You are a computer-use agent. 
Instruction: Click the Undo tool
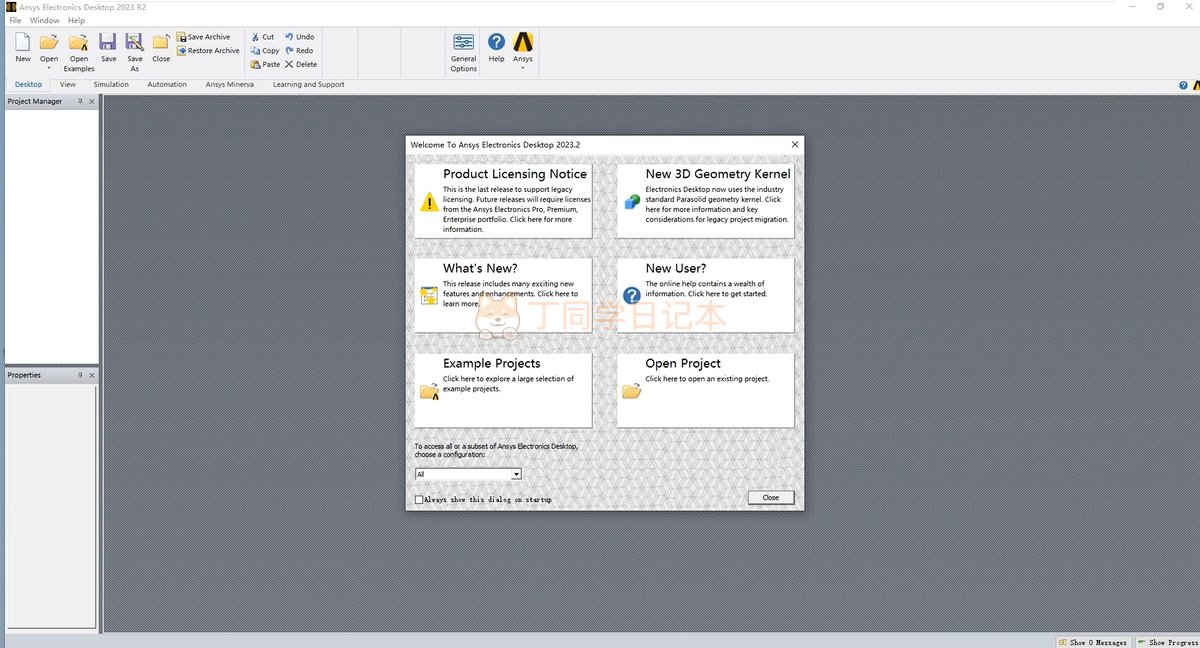click(300, 37)
